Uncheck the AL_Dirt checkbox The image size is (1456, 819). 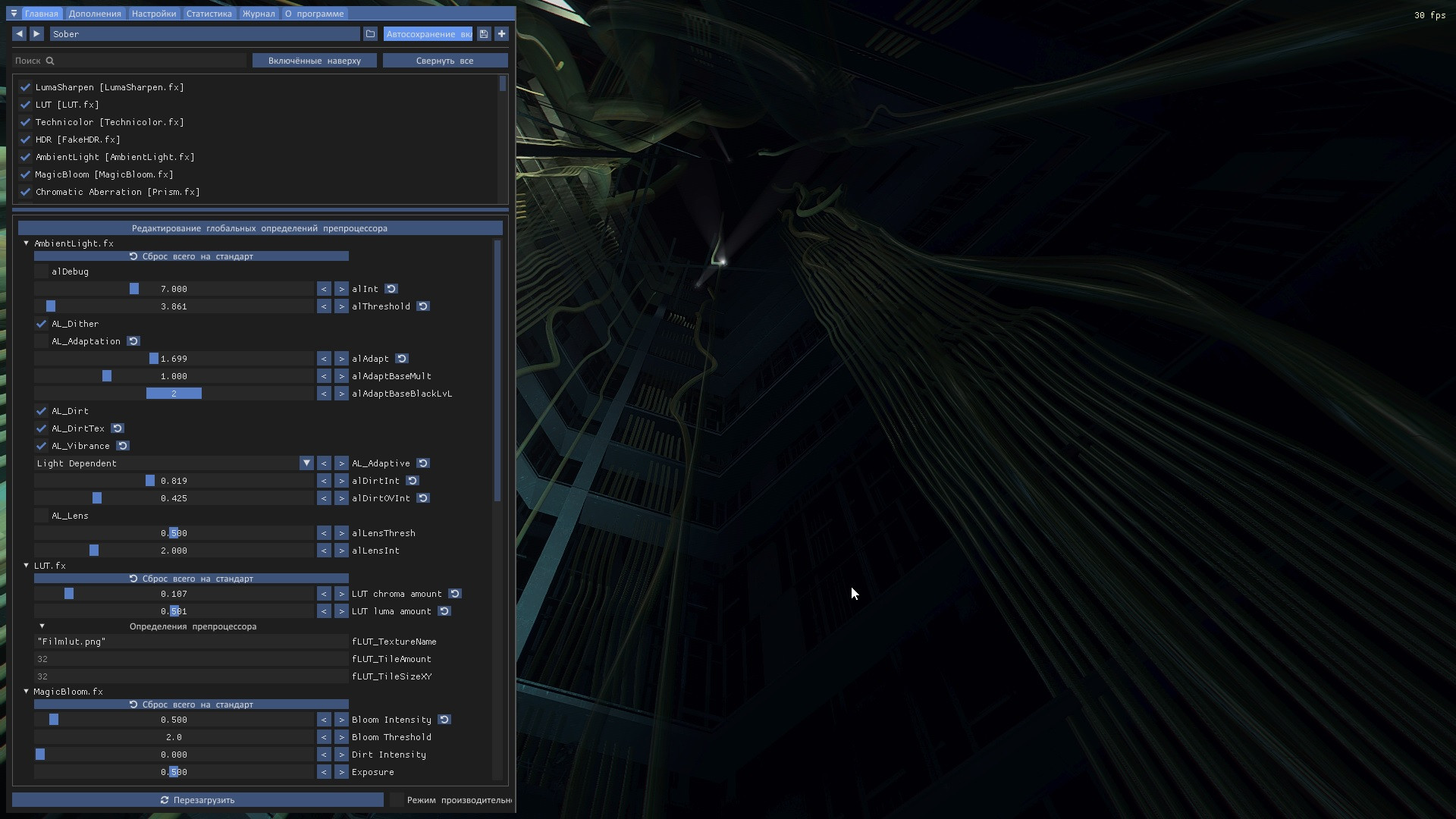pyautogui.click(x=42, y=411)
